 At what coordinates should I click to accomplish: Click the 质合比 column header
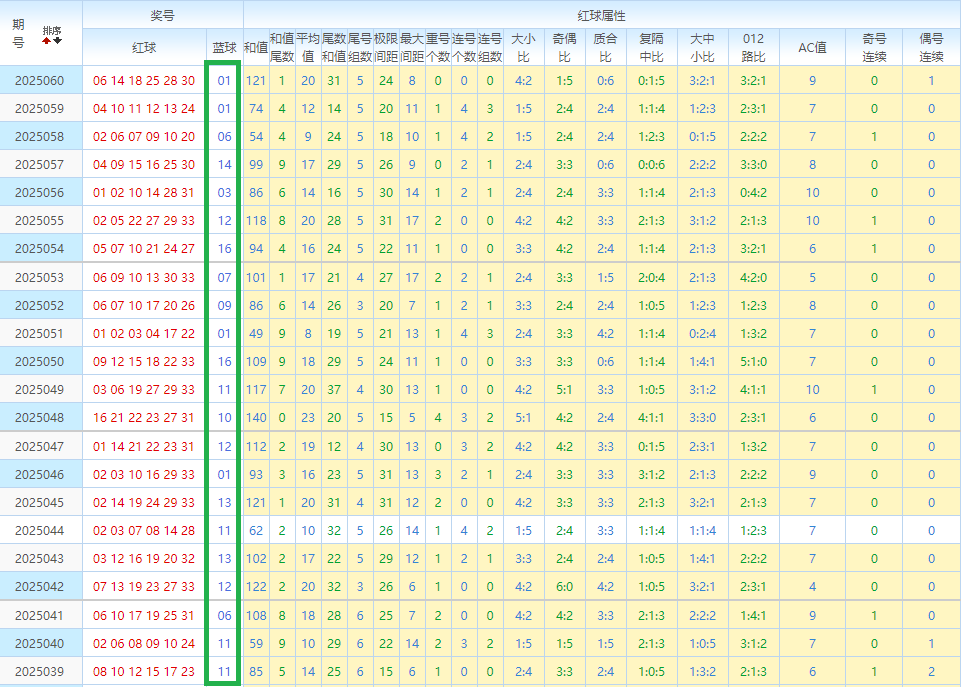[x=605, y=47]
